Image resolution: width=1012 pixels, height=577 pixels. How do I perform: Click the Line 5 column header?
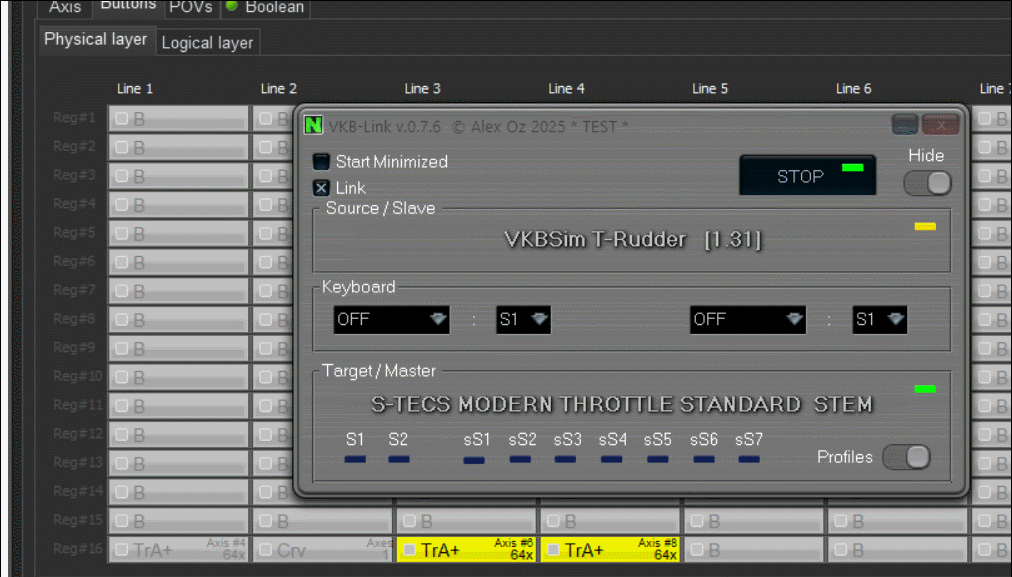coord(710,88)
